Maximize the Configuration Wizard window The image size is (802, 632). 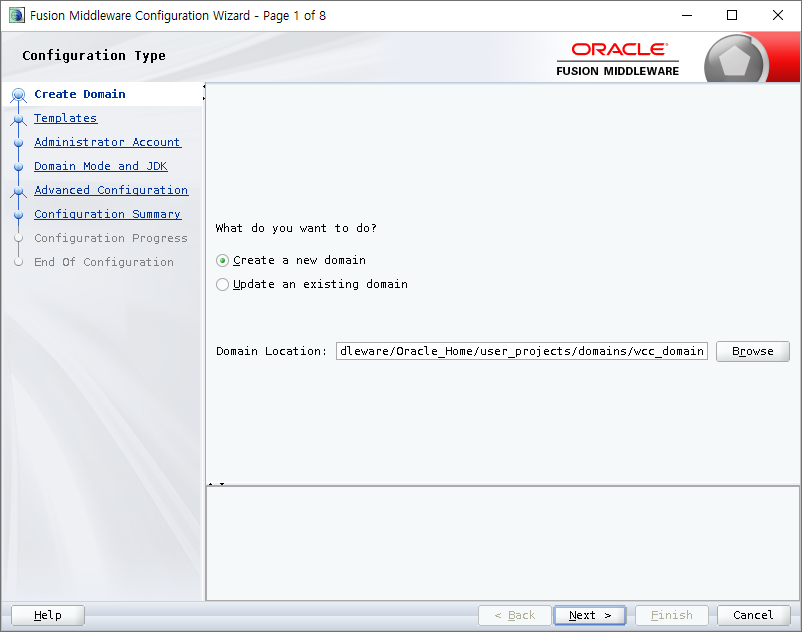click(x=732, y=15)
